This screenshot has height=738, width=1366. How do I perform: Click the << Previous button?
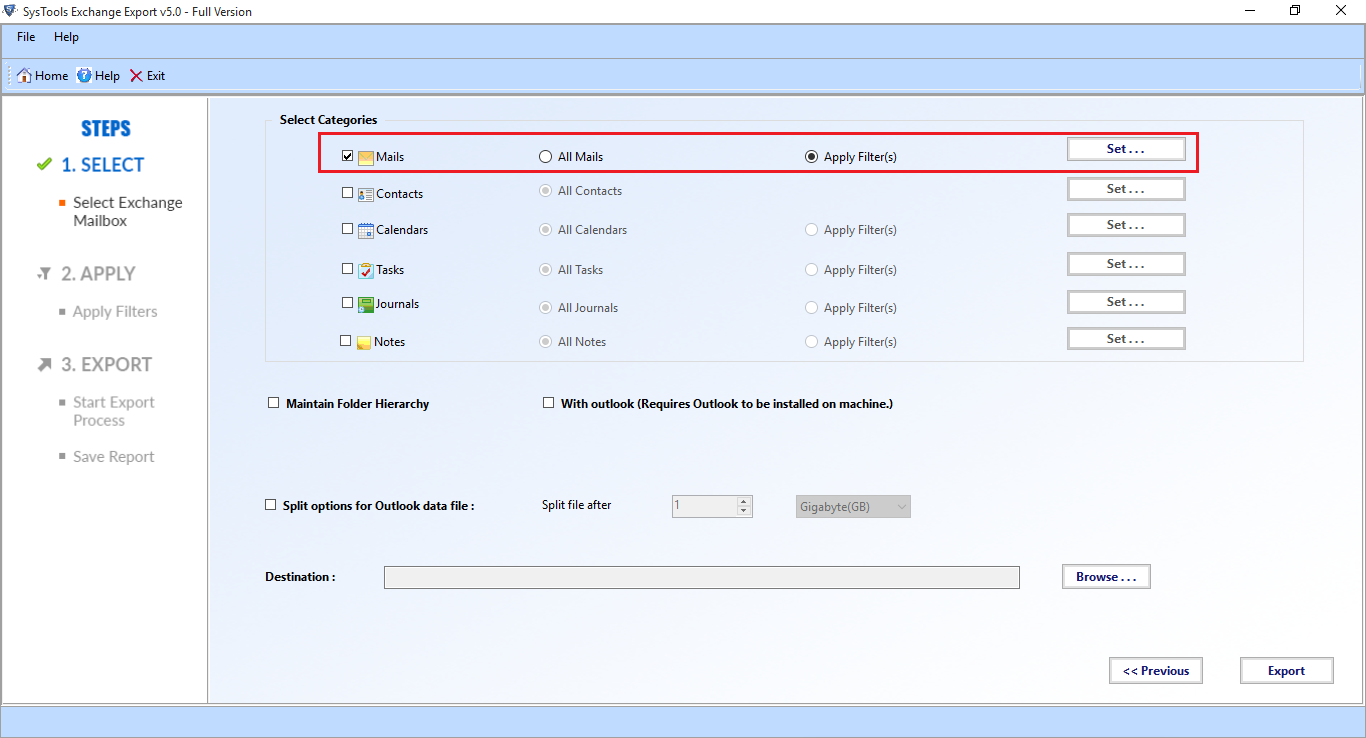tap(1156, 671)
